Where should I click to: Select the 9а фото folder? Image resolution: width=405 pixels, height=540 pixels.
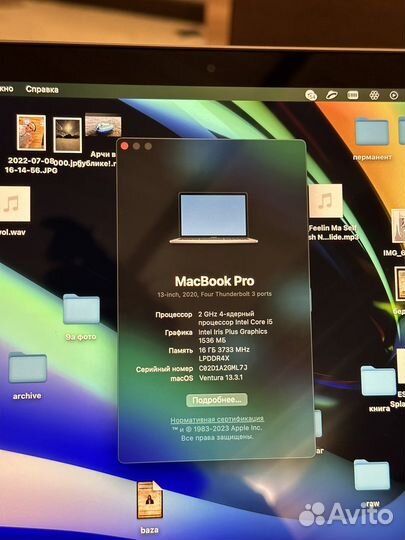81,309
